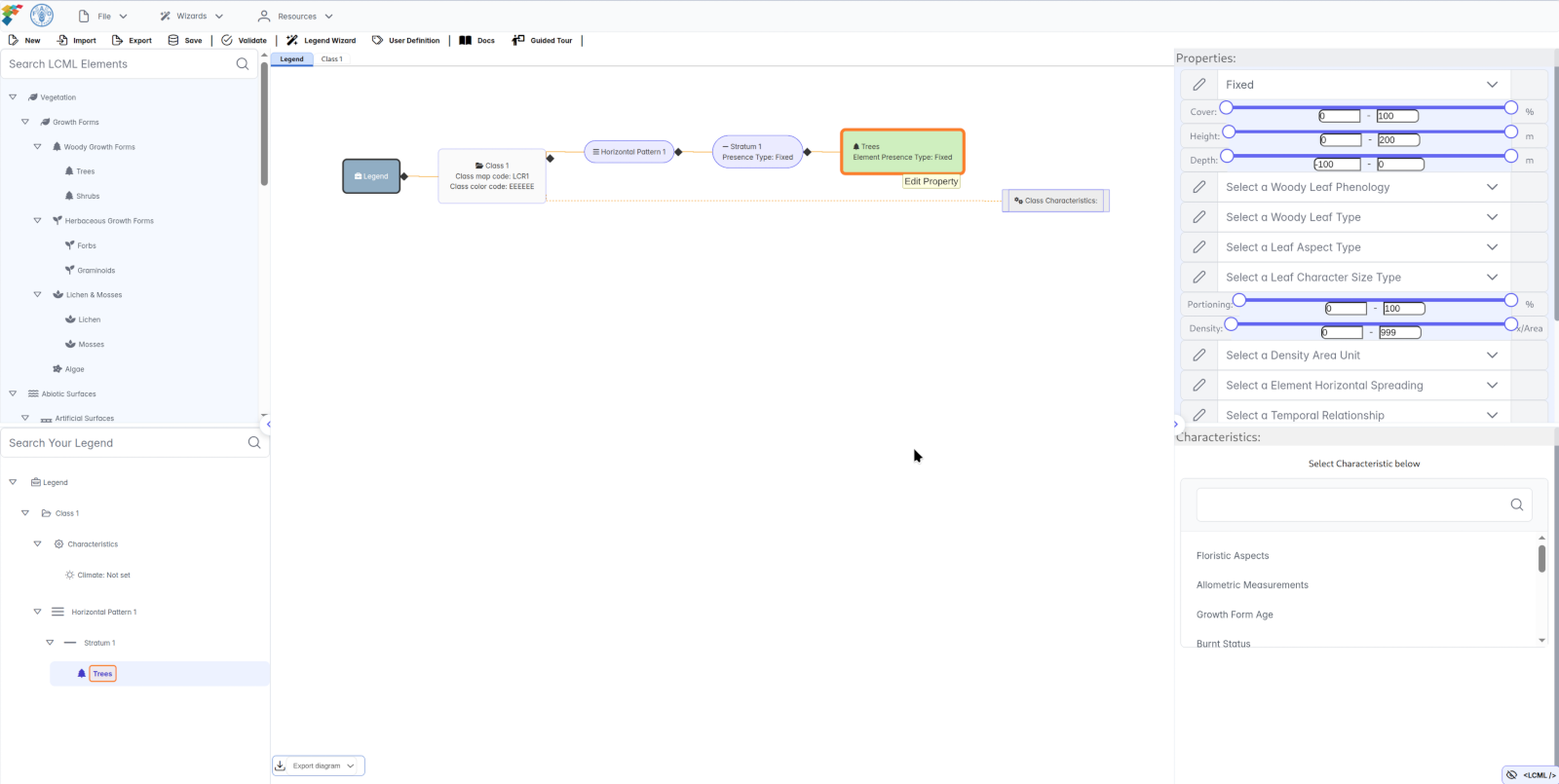This screenshot has height=784, width=1559.
Task: Click search icon in Your Legend search
Action: point(254,443)
